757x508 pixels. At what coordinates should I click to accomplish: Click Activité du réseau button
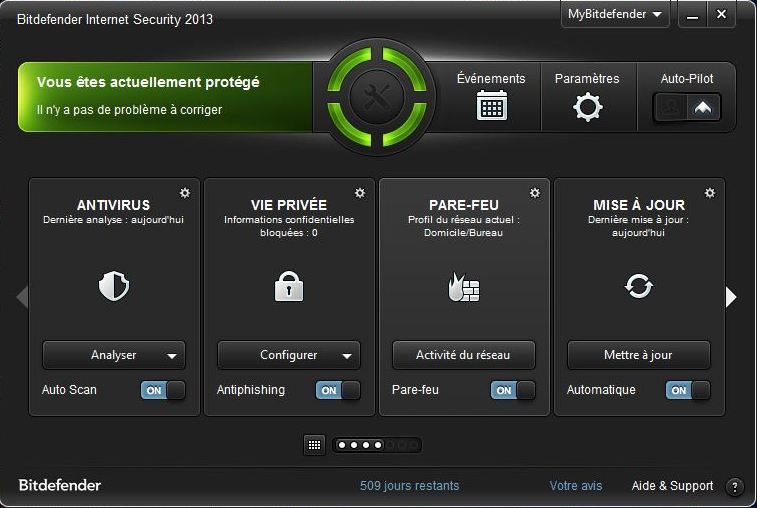(x=463, y=355)
